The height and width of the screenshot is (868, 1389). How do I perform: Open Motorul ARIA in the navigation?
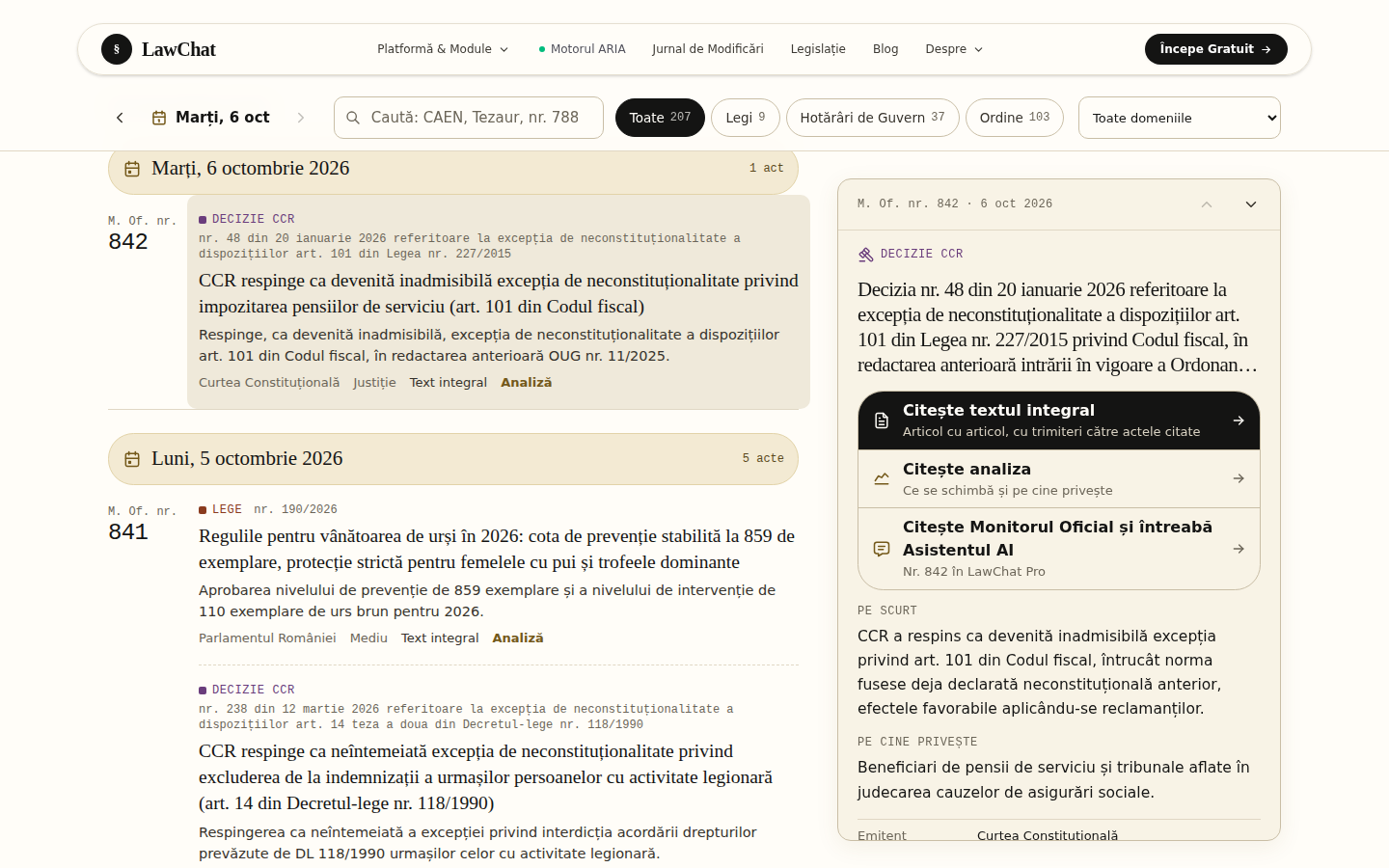[582, 49]
